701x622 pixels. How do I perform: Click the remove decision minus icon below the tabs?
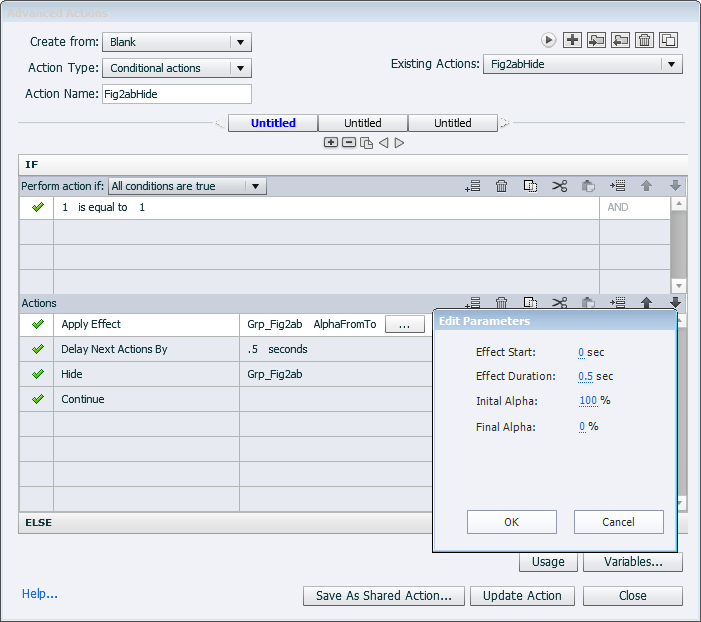349,143
